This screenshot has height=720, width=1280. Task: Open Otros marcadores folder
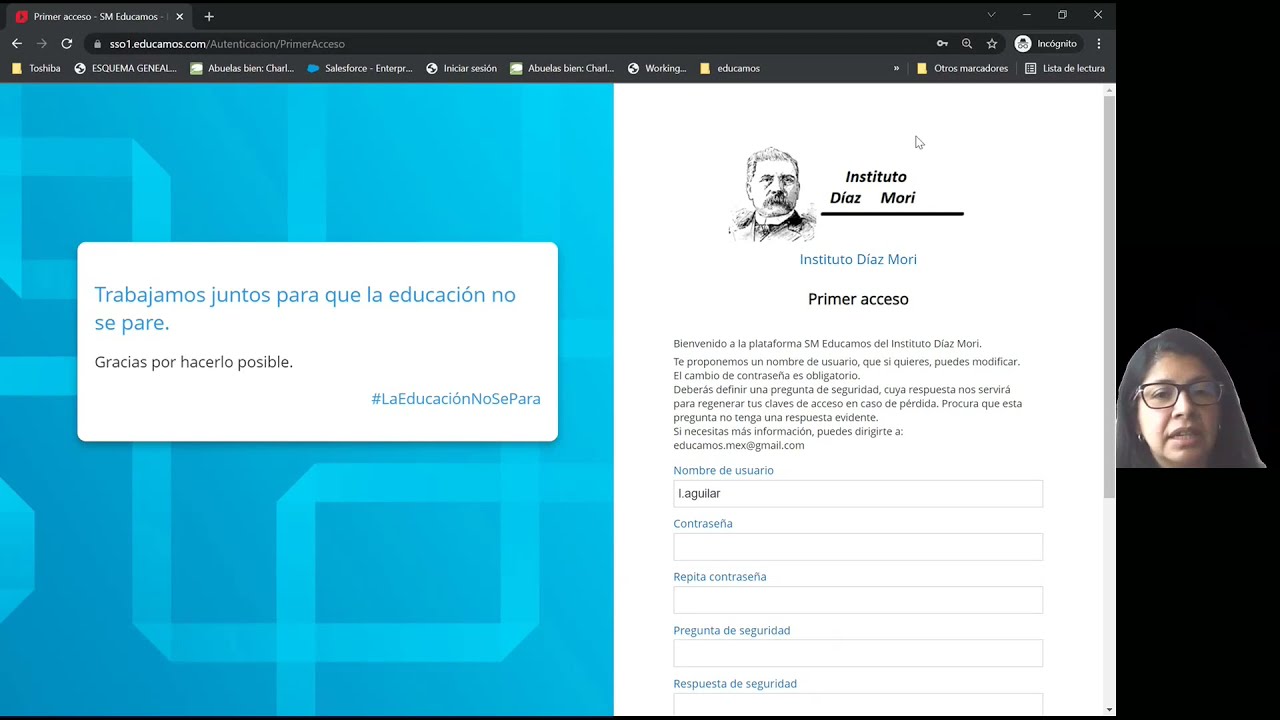coord(962,68)
